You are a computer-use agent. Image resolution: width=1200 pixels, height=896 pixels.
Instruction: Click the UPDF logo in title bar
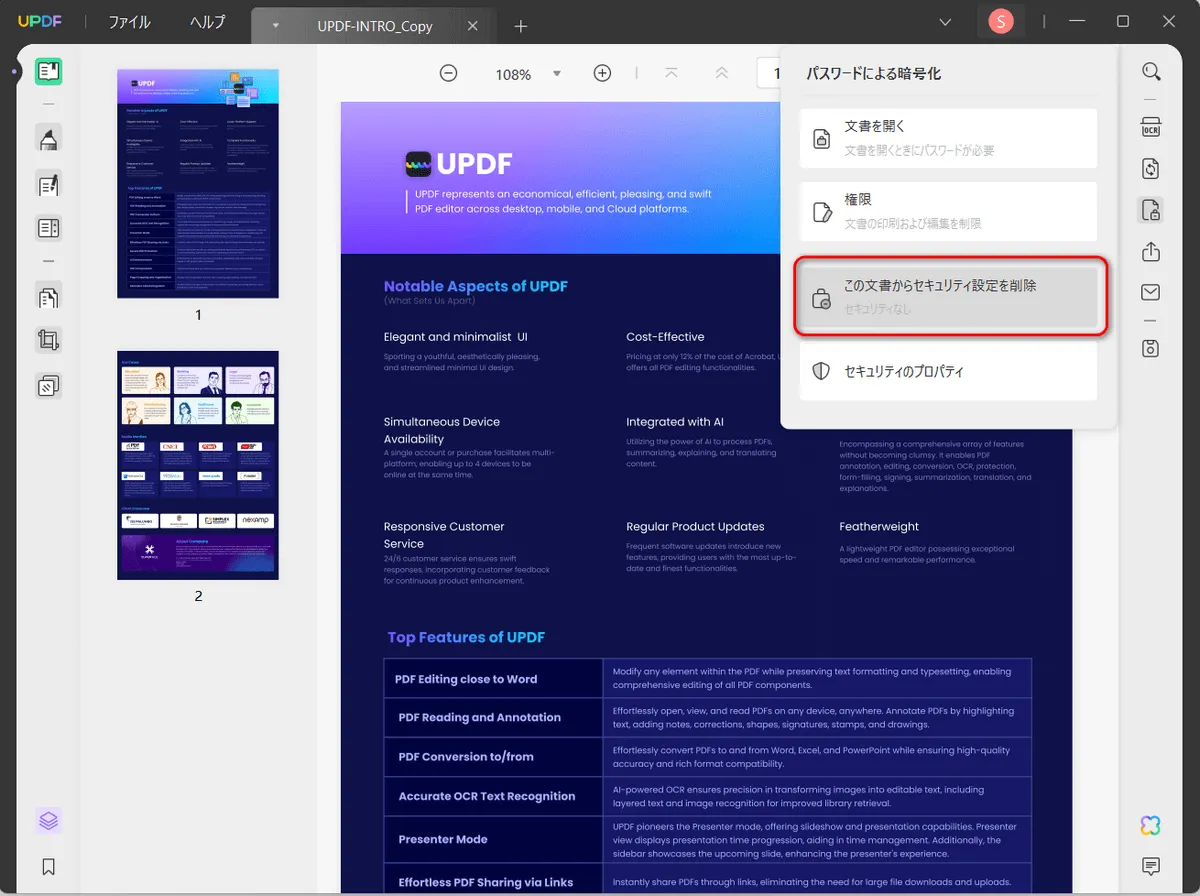click(41, 22)
